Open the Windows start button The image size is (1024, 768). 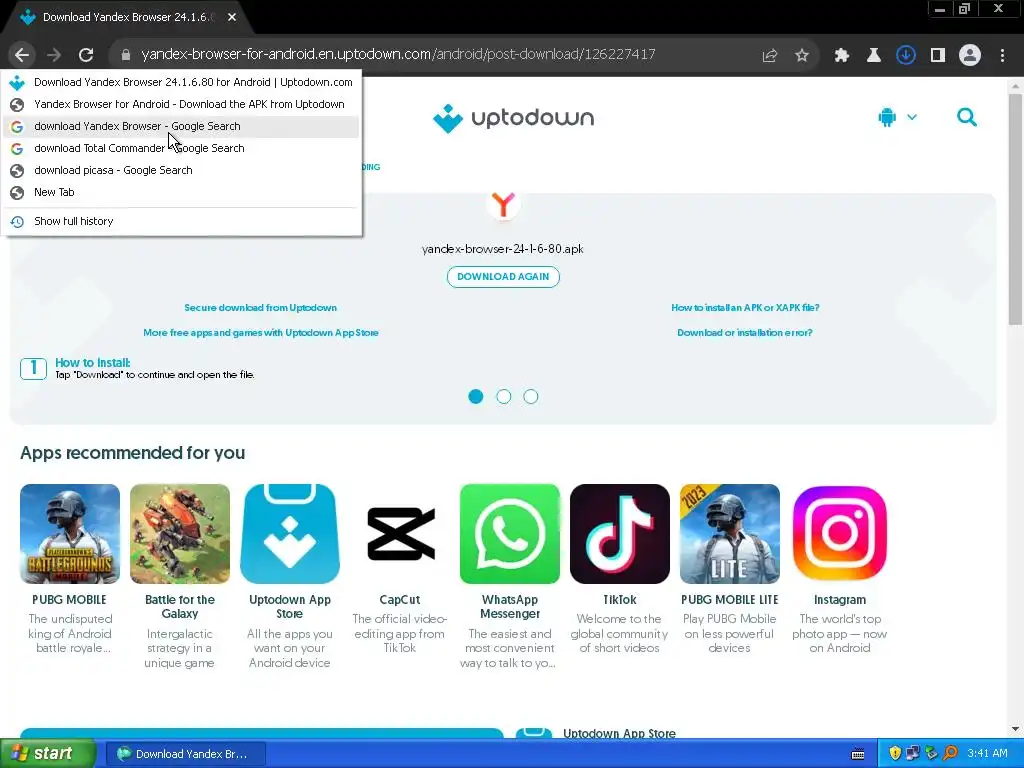[x=47, y=754]
